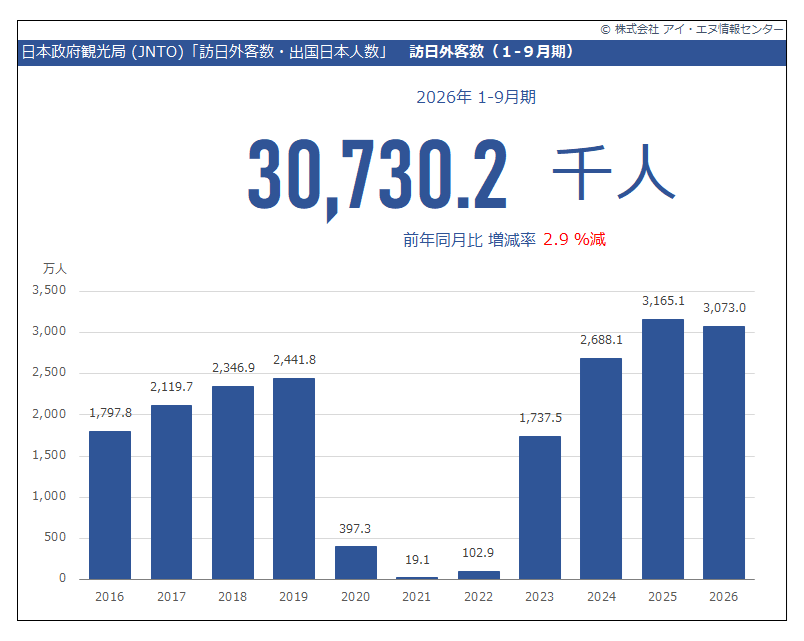The width and height of the screenshot is (804, 641).
Task: Click y-axis value 2,500
Action: [x=49, y=372]
